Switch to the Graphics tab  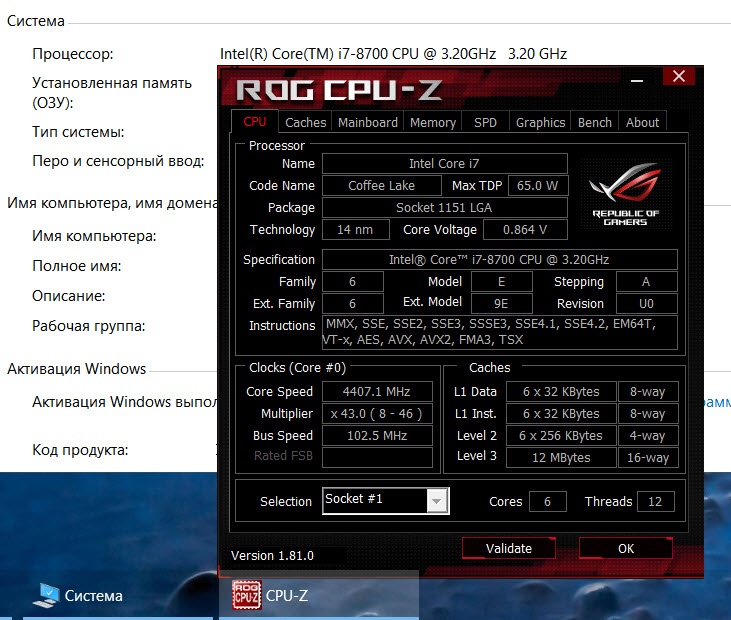click(x=540, y=122)
